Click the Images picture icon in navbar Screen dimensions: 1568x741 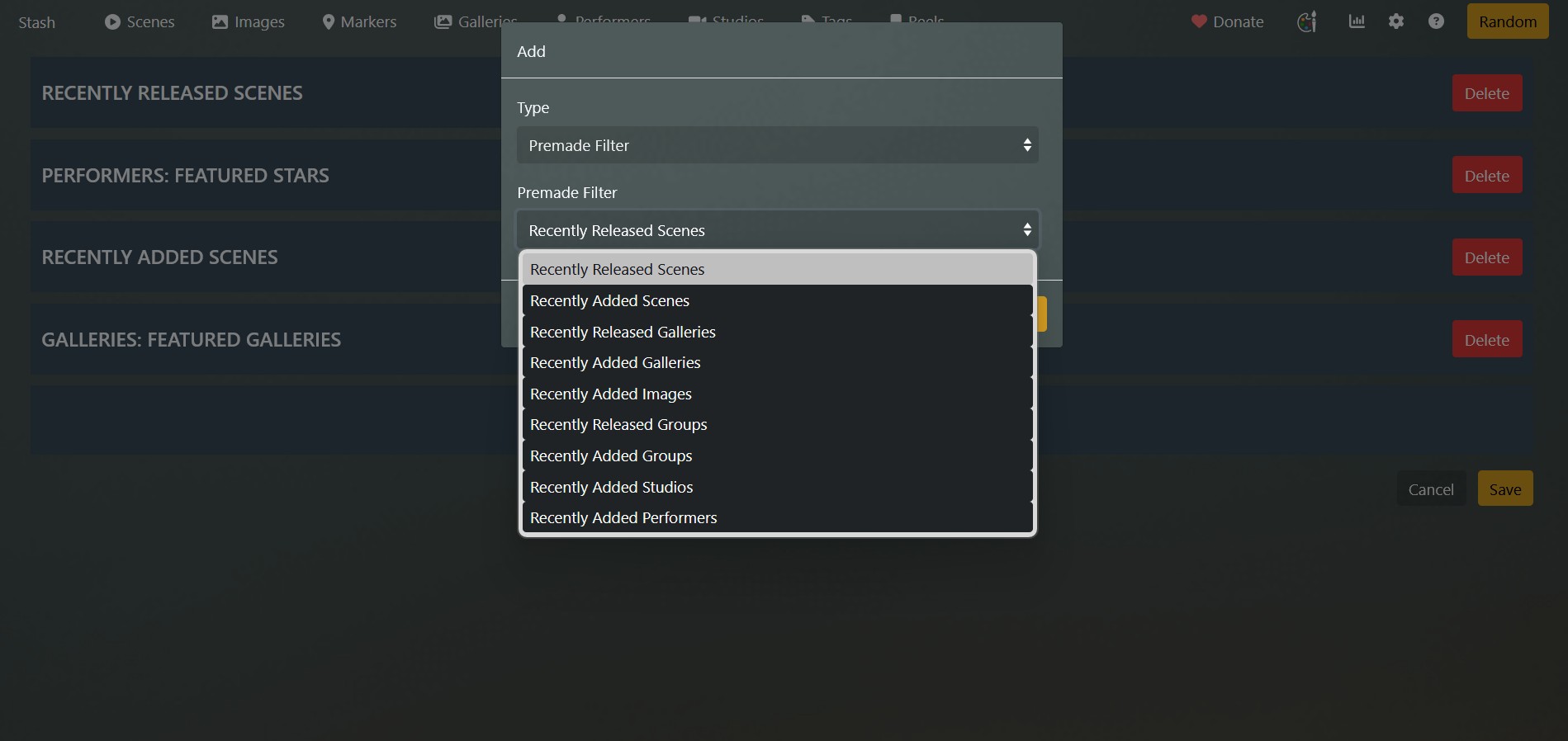click(x=220, y=22)
